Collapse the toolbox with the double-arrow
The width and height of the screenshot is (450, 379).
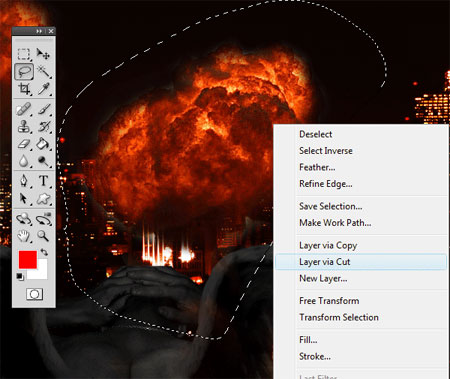click(x=39, y=31)
